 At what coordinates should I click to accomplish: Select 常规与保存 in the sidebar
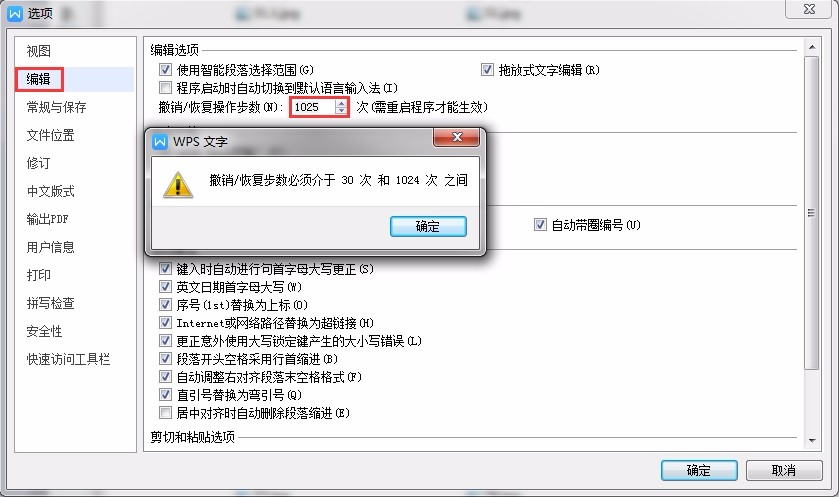click(57, 107)
